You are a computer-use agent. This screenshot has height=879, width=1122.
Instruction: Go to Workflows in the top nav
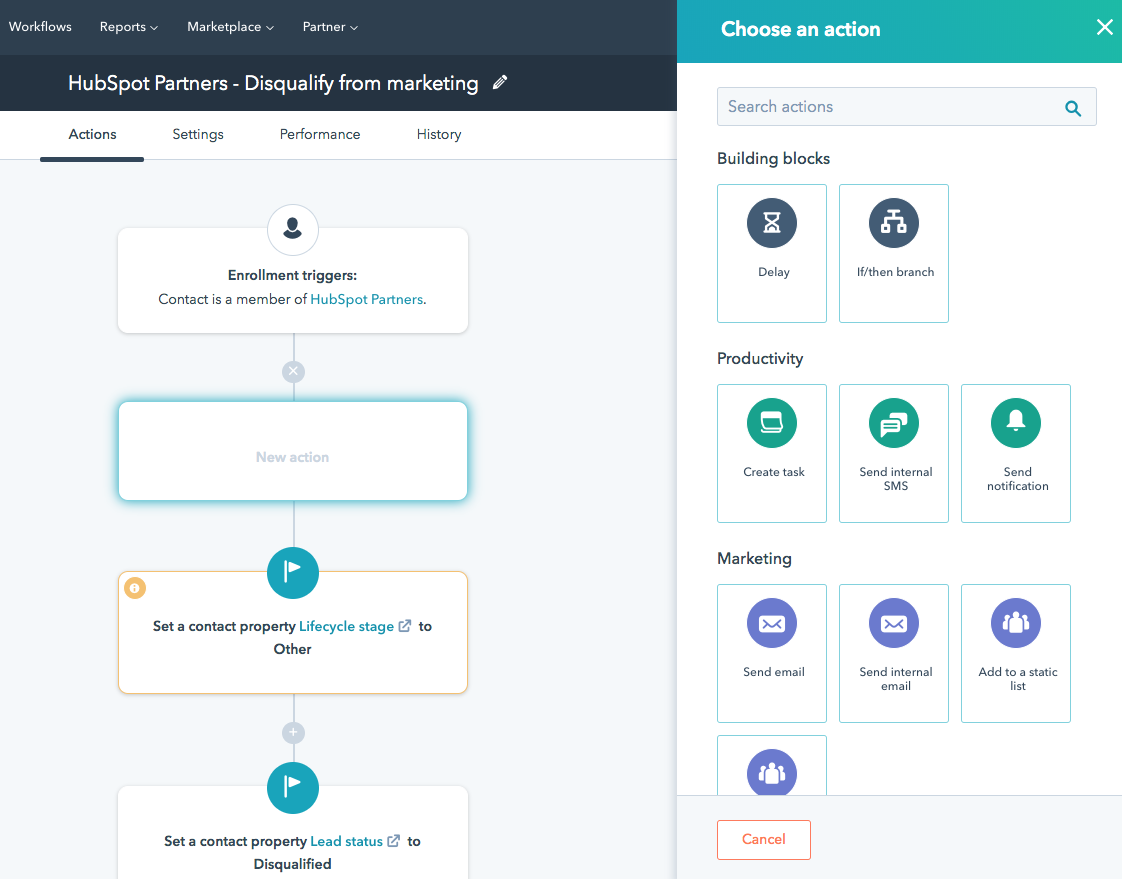pos(40,26)
